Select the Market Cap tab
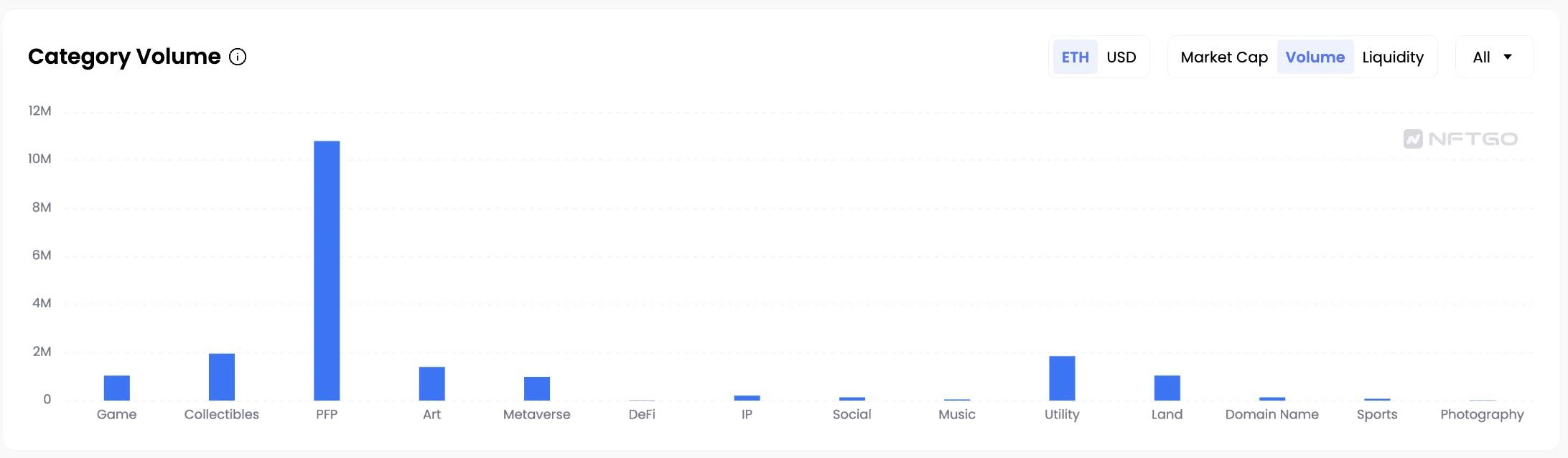The width and height of the screenshot is (1568, 458). 1224,57
